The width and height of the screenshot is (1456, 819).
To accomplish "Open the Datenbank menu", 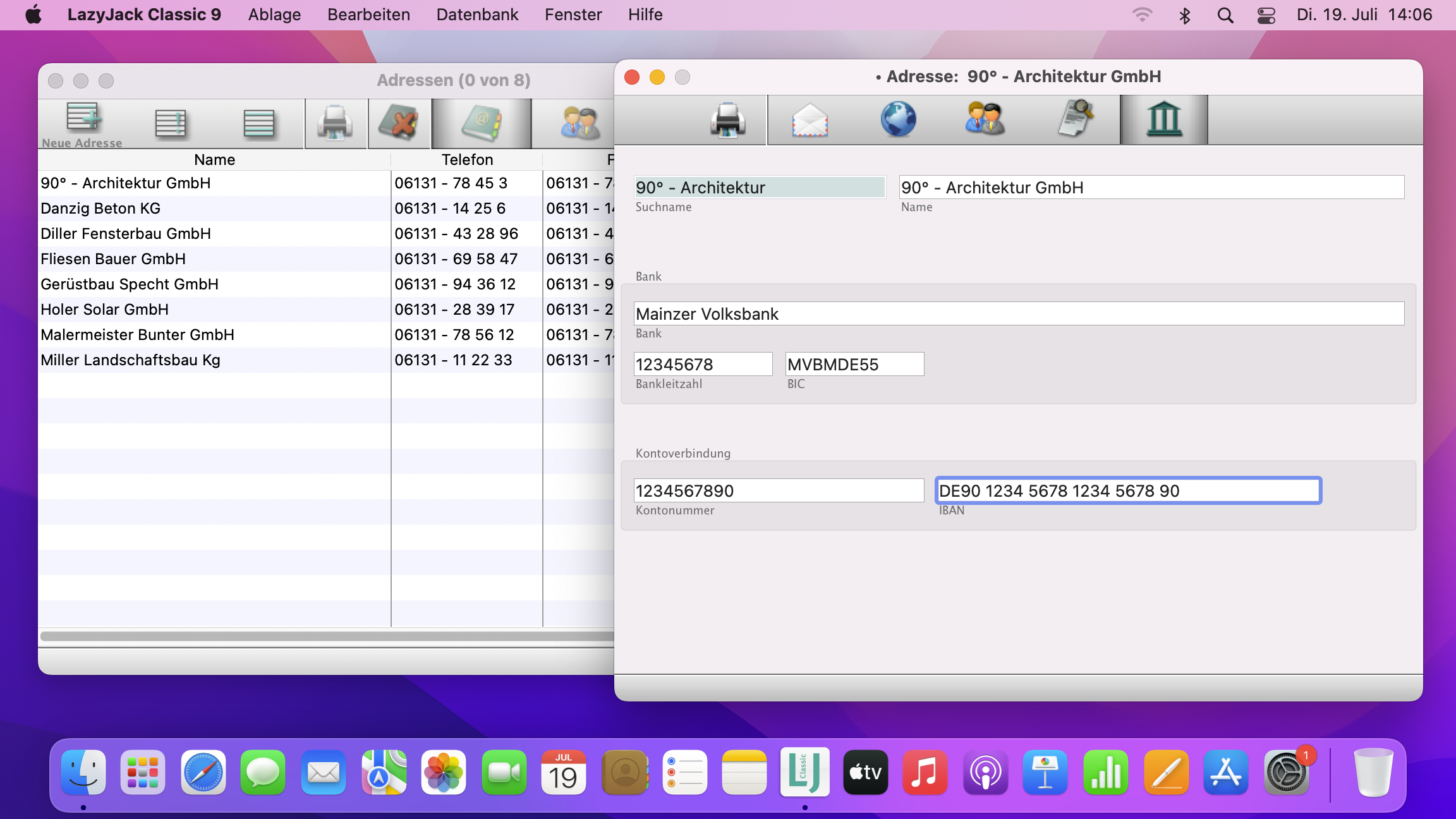I will pos(477,15).
